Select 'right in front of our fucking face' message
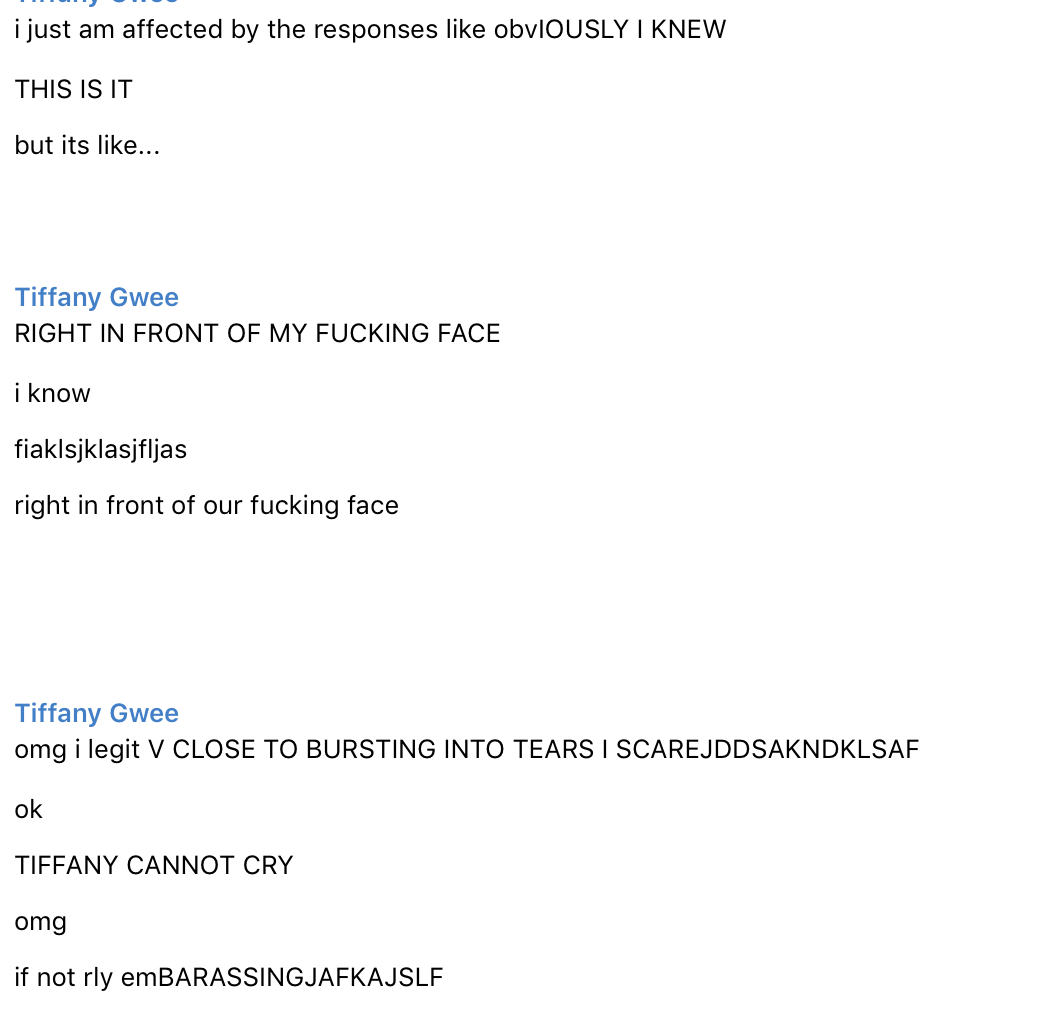The width and height of the screenshot is (1048, 1022). click(x=207, y=506)
